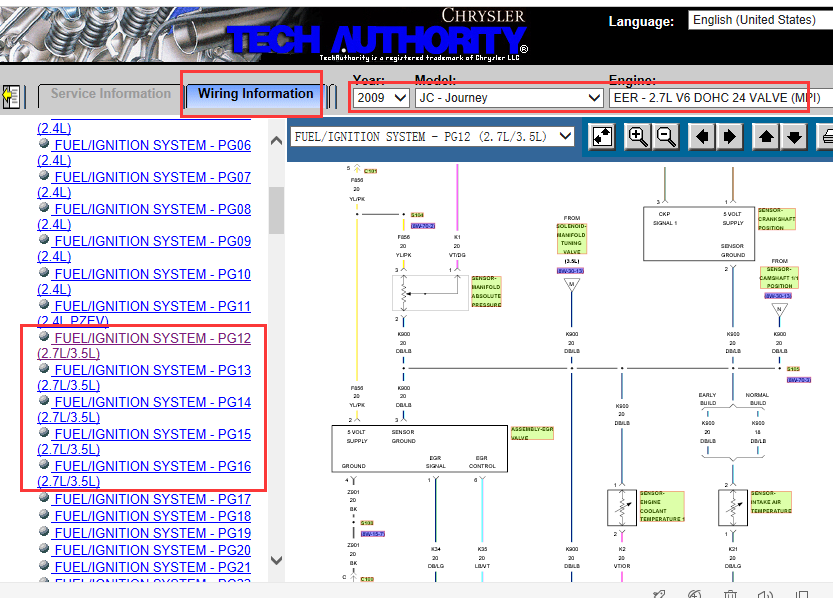Click the Solenoid-Manifold Tuning Valve label
This screenshot has width=833, height=598.
pos(572,239)
